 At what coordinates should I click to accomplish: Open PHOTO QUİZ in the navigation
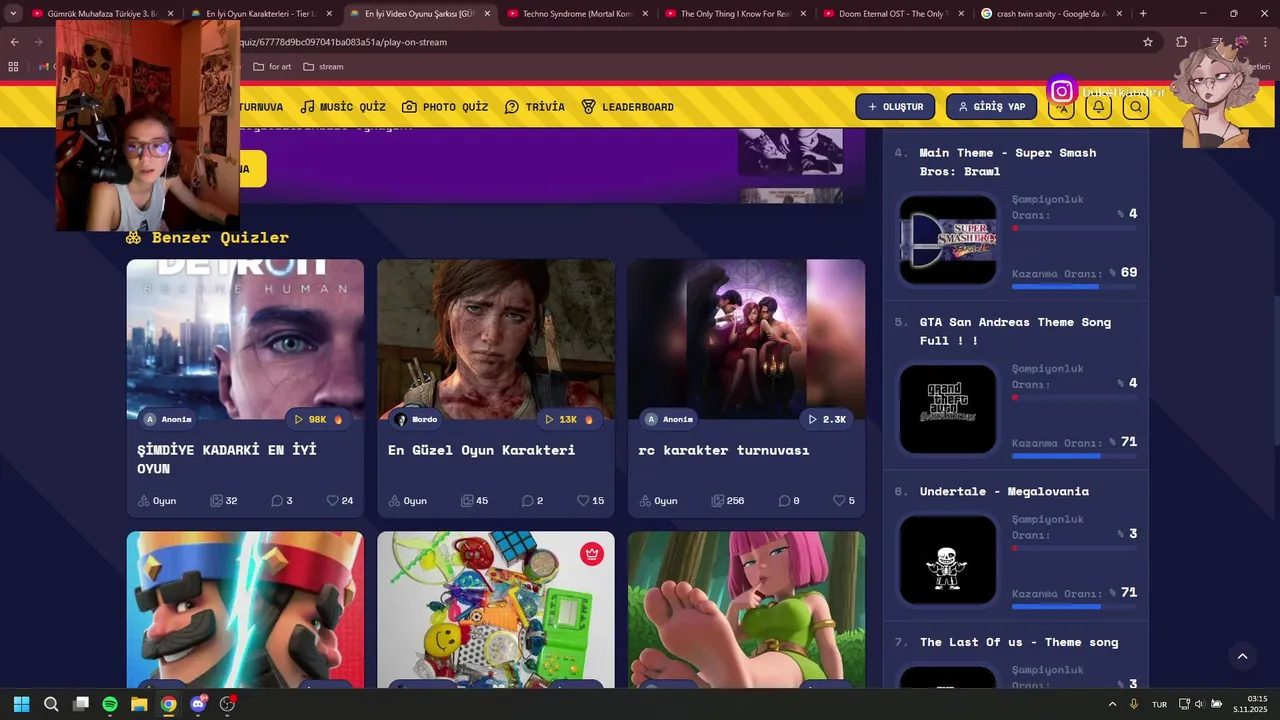[445, 107]
